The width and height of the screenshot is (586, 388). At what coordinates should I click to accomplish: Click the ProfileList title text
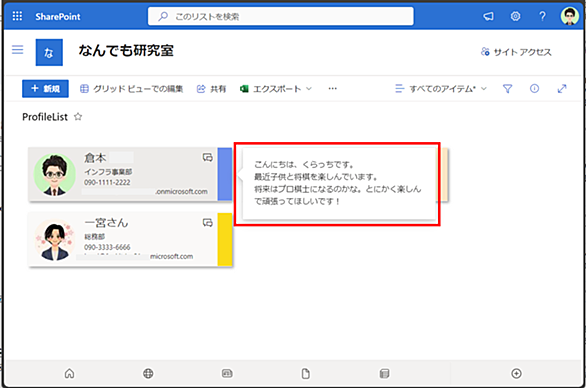45,117
